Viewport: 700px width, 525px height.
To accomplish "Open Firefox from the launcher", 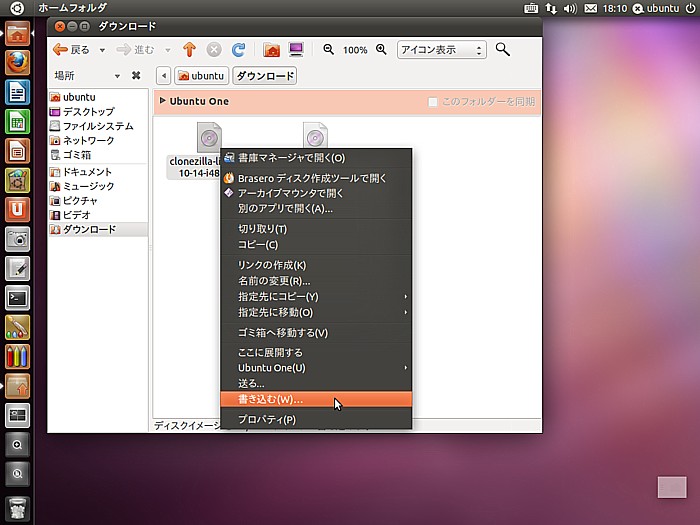I will coord(17,62).
